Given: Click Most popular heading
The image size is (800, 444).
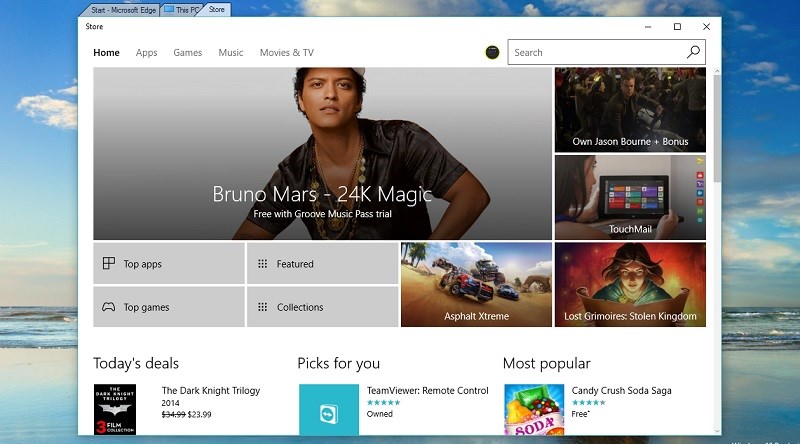Looking at the screenshot, I should click(546, 363).
